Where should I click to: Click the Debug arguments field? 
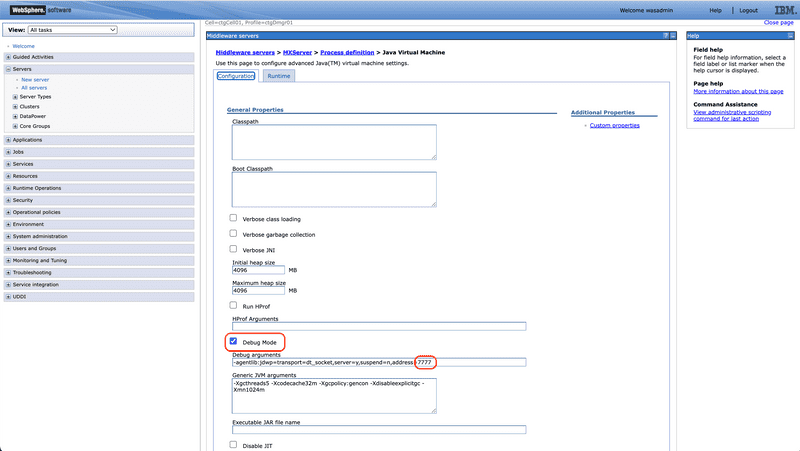point(379,362)
